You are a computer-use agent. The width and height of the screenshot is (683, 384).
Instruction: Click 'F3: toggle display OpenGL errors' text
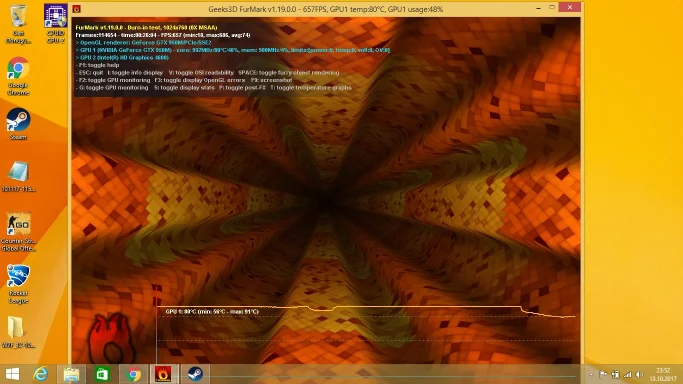click(x=200, y=80)
